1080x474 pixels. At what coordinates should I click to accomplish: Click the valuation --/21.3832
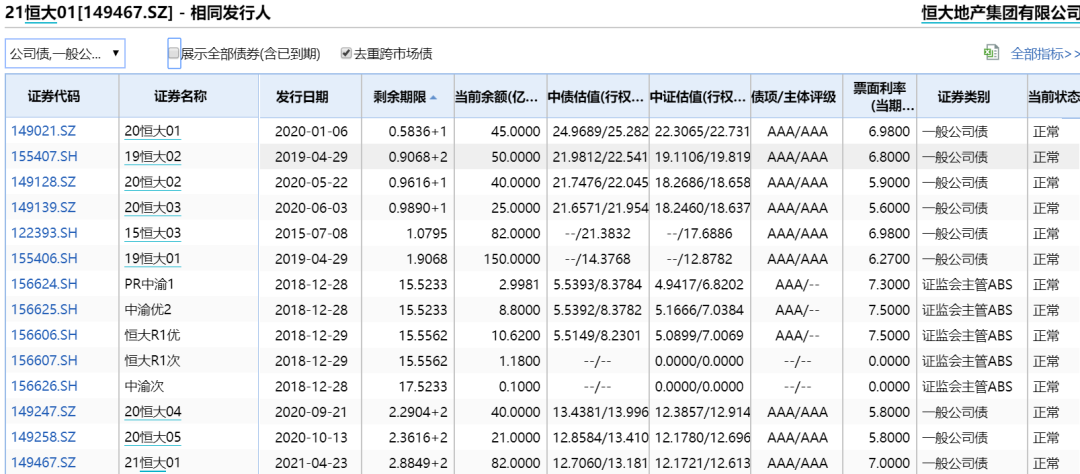pyautogui.click(x=597, y=234)
